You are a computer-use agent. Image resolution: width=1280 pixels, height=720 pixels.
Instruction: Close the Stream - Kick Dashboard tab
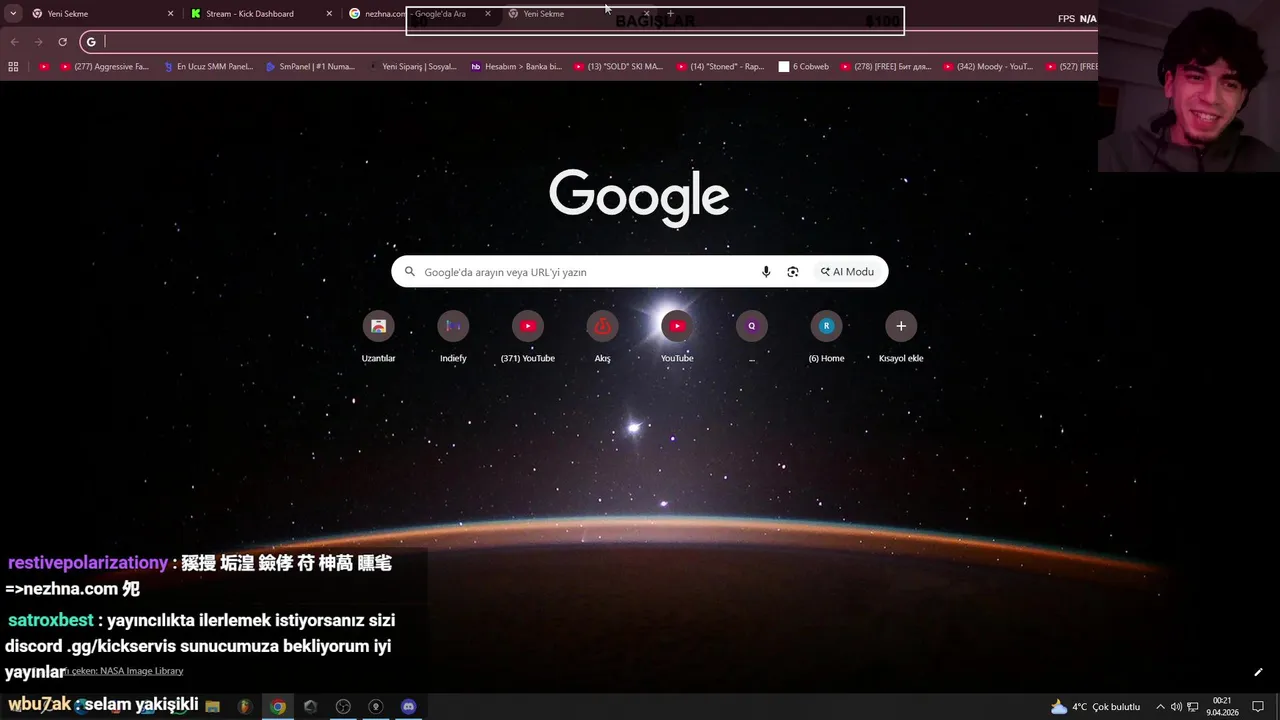pos(329,14)
